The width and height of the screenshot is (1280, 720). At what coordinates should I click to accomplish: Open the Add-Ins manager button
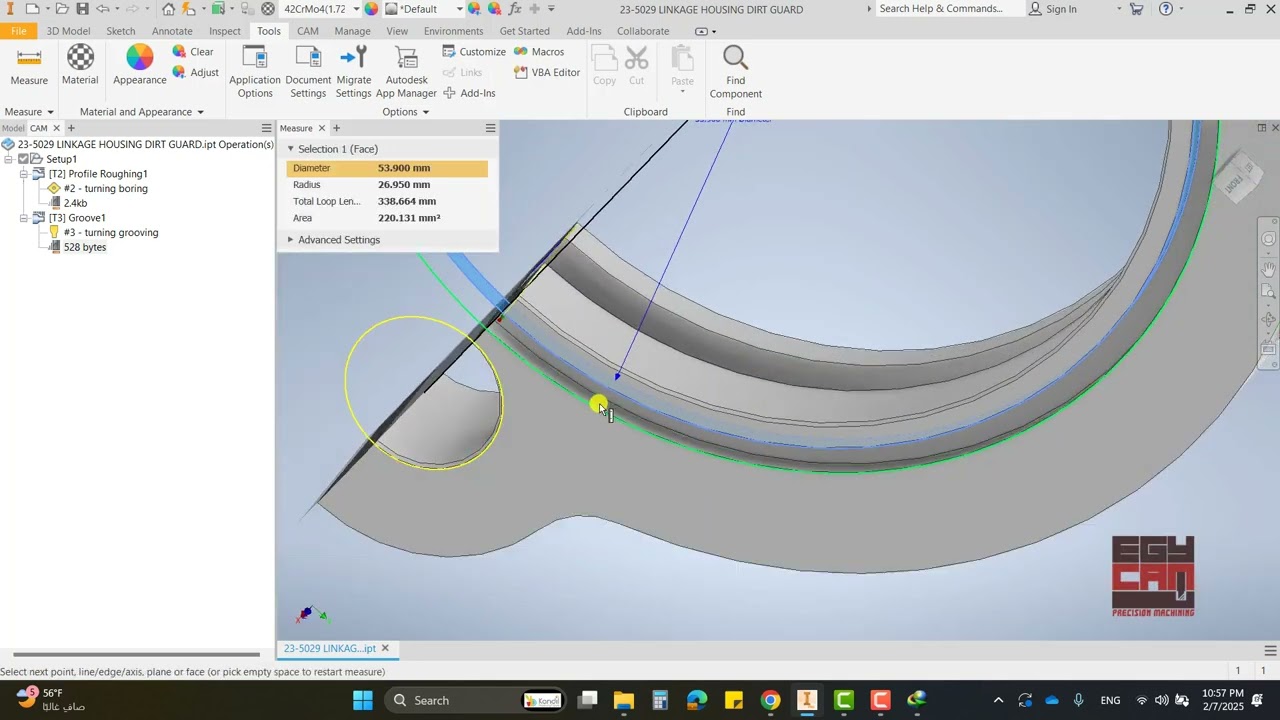pyautogui.click(x=469, y=93)
